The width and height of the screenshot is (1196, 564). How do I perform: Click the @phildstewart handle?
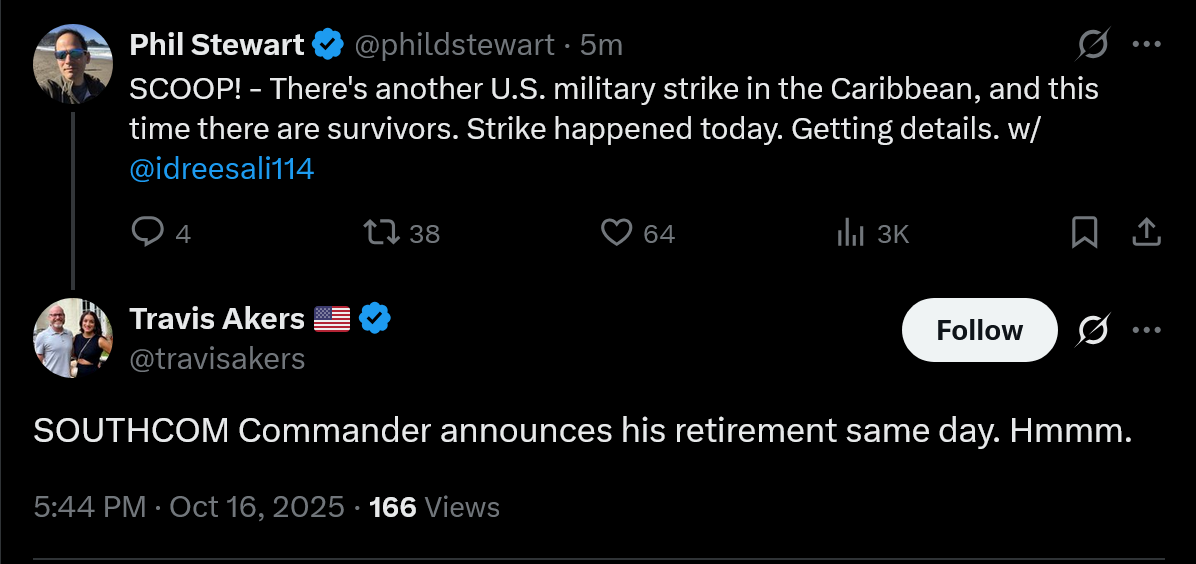point(455,45)
